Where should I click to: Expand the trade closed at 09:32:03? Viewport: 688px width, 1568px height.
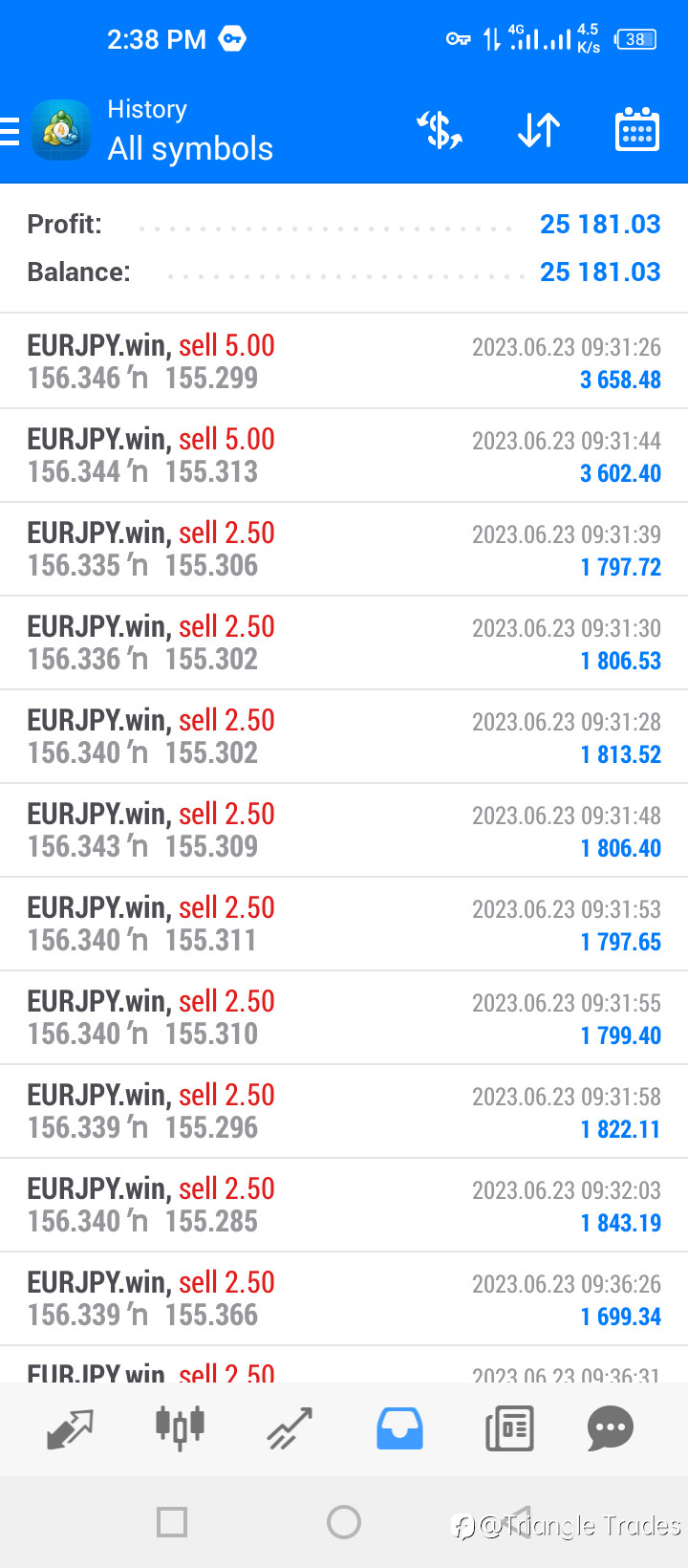[x=344, y=1205]
